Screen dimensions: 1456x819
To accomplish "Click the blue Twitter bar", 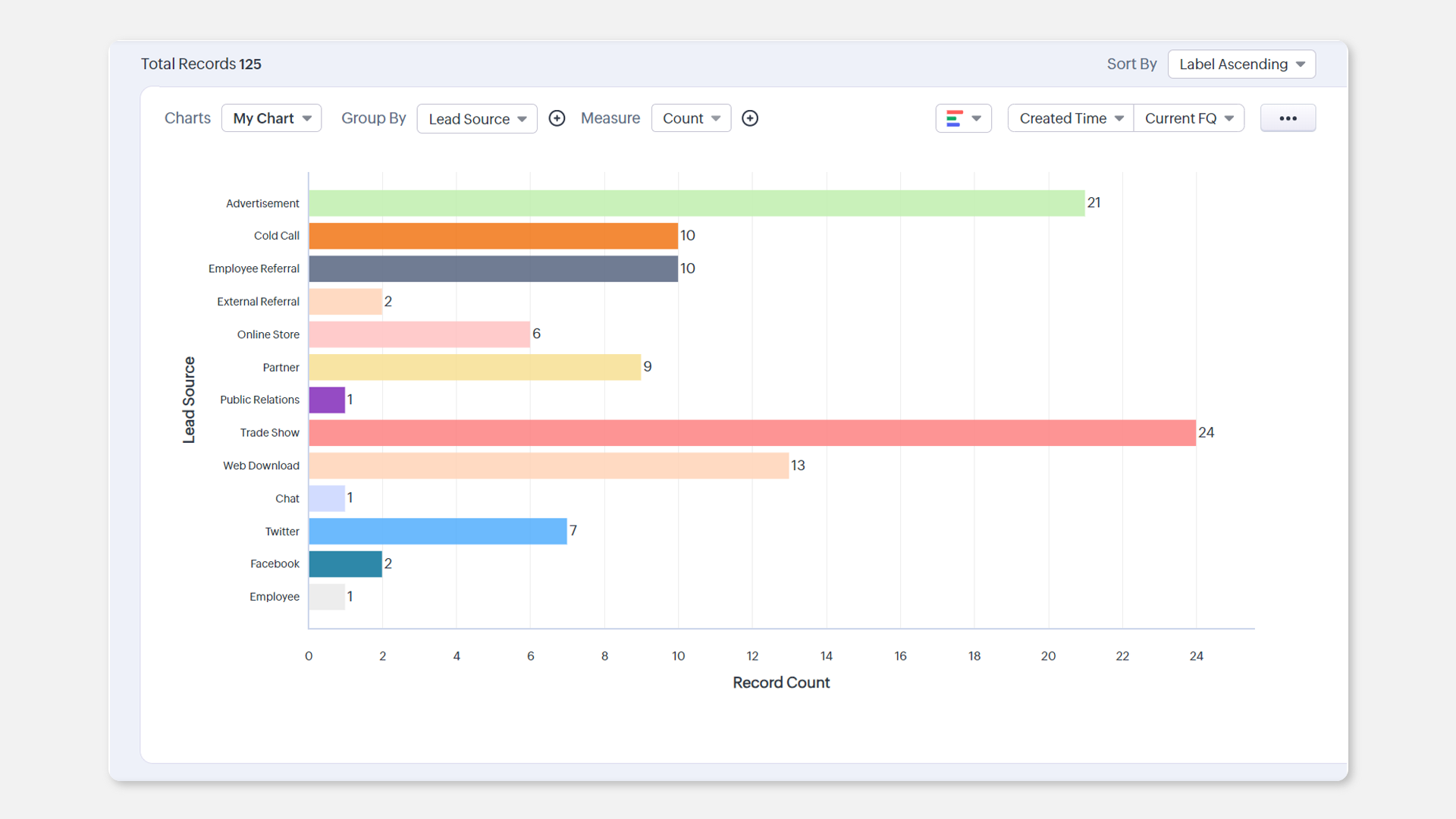I will pyautogui.click(x=438, y=532).
